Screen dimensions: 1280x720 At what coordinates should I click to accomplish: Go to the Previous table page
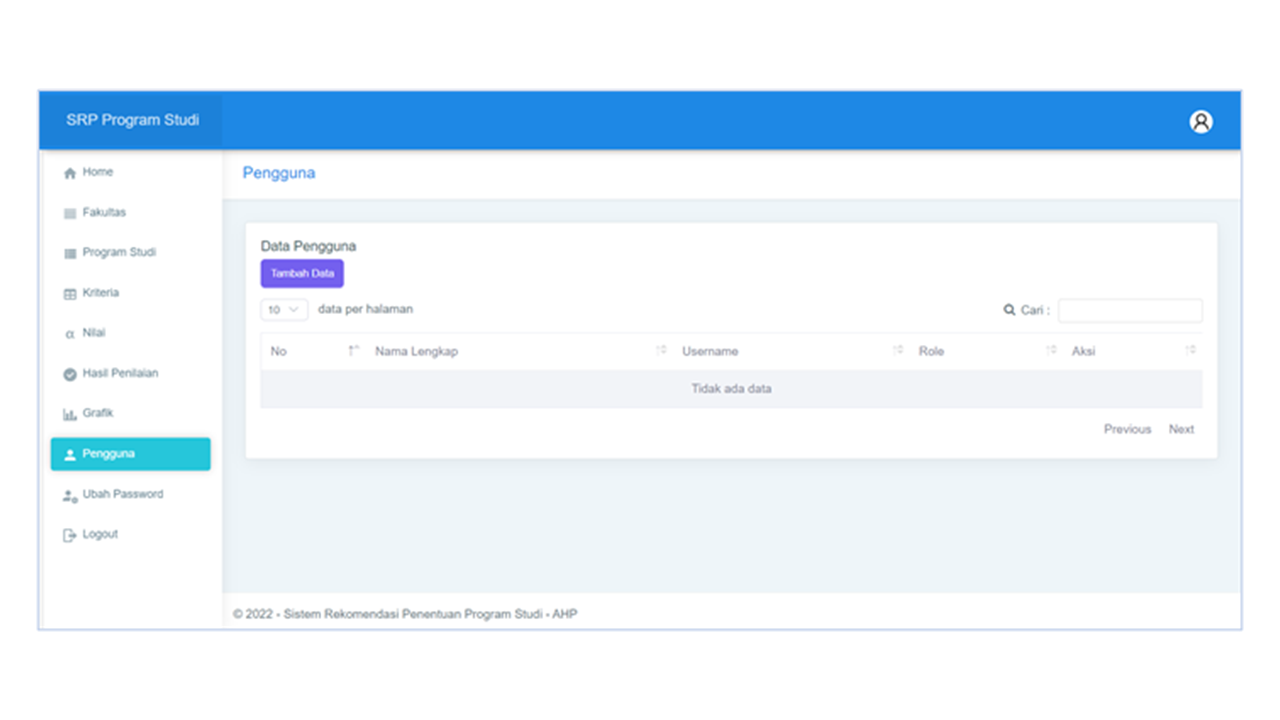[x=1127, y=429]
